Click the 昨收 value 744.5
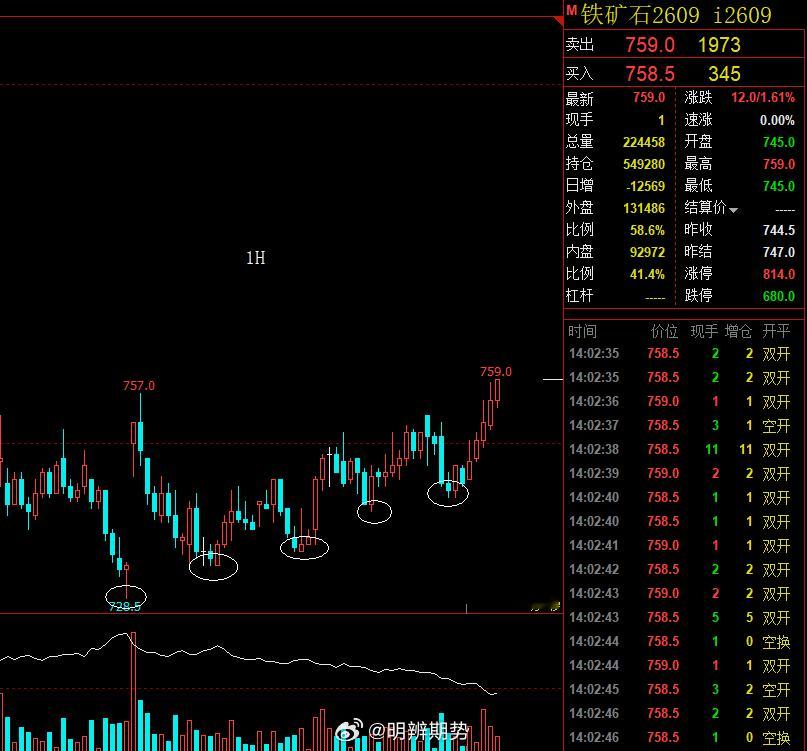The width and height of the screenshot is (807, 751). pyautogui.click(x=779, y=230)
